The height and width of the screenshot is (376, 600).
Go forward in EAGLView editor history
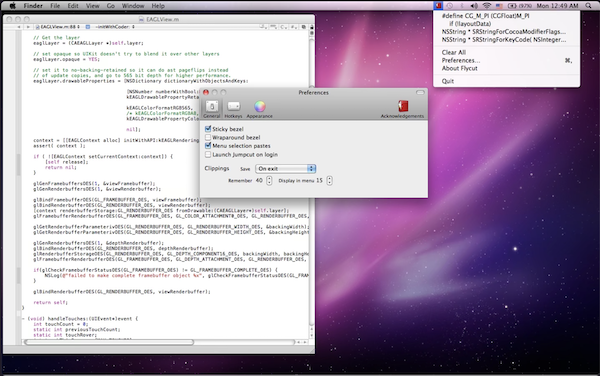(x=28, y=27)
